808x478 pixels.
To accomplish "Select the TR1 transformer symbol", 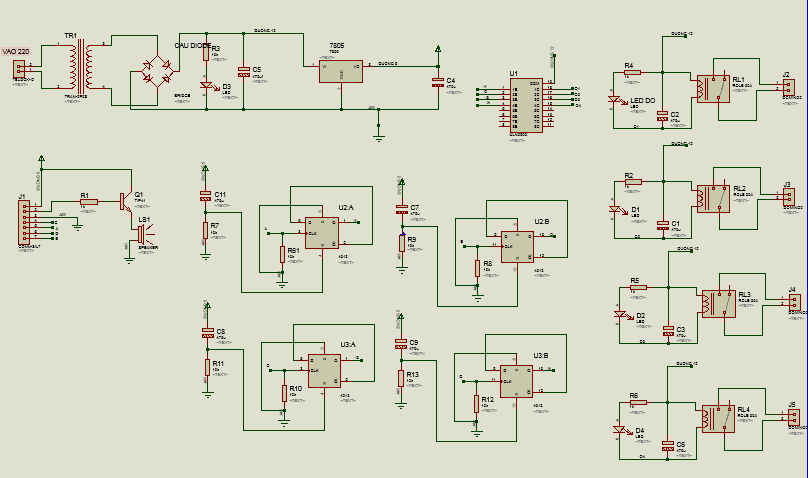I will [x=80, y=68].
